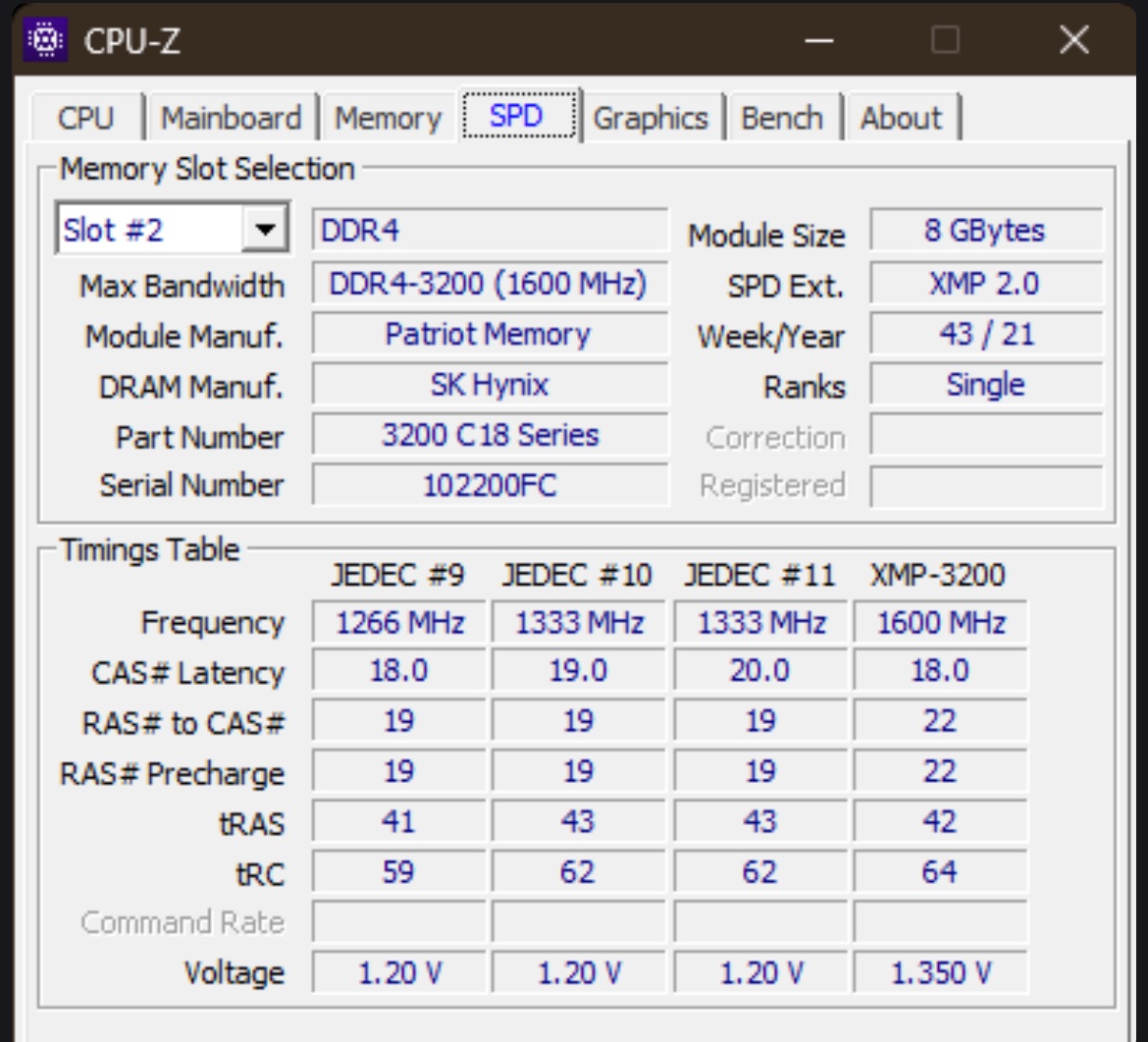The image size is (1148, 1042).
Task: Minimize the CPU-Z window
Action: (819, 39)
